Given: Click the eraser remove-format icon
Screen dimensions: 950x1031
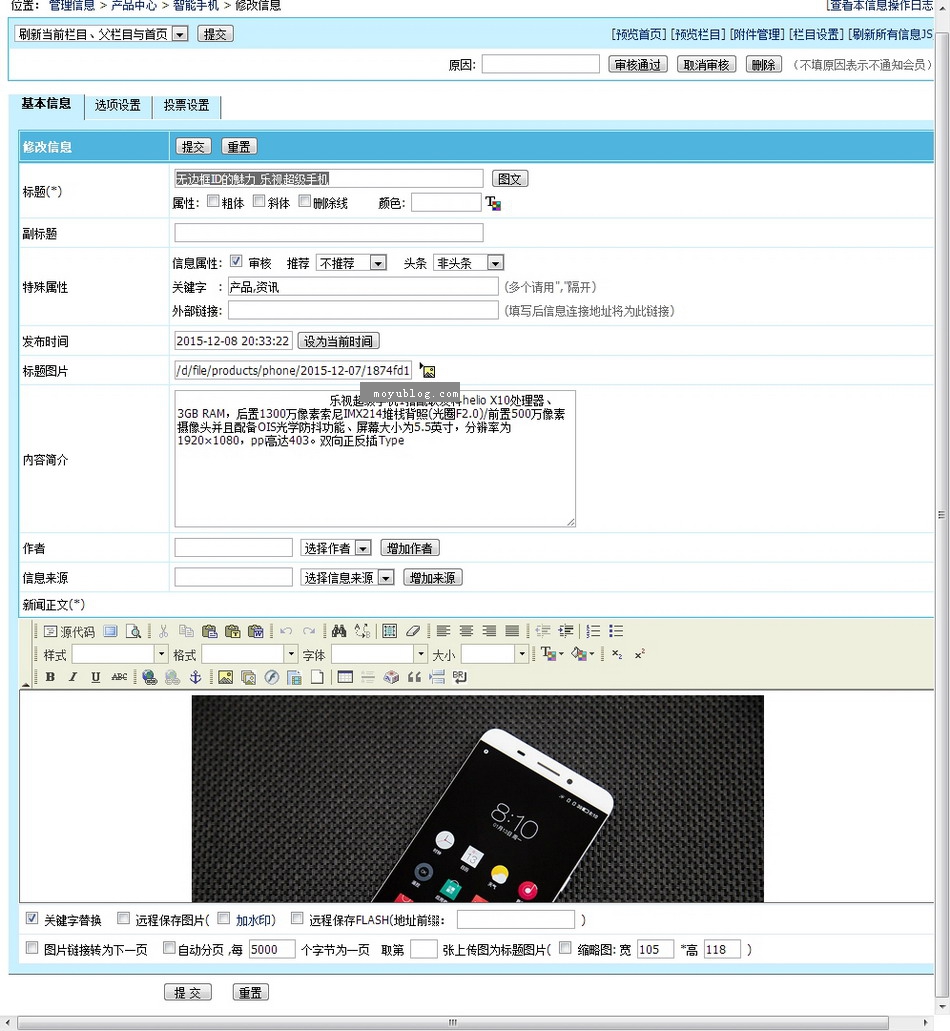Looking at the screenshot, I should pyautogui.click(x=413, y=631).
